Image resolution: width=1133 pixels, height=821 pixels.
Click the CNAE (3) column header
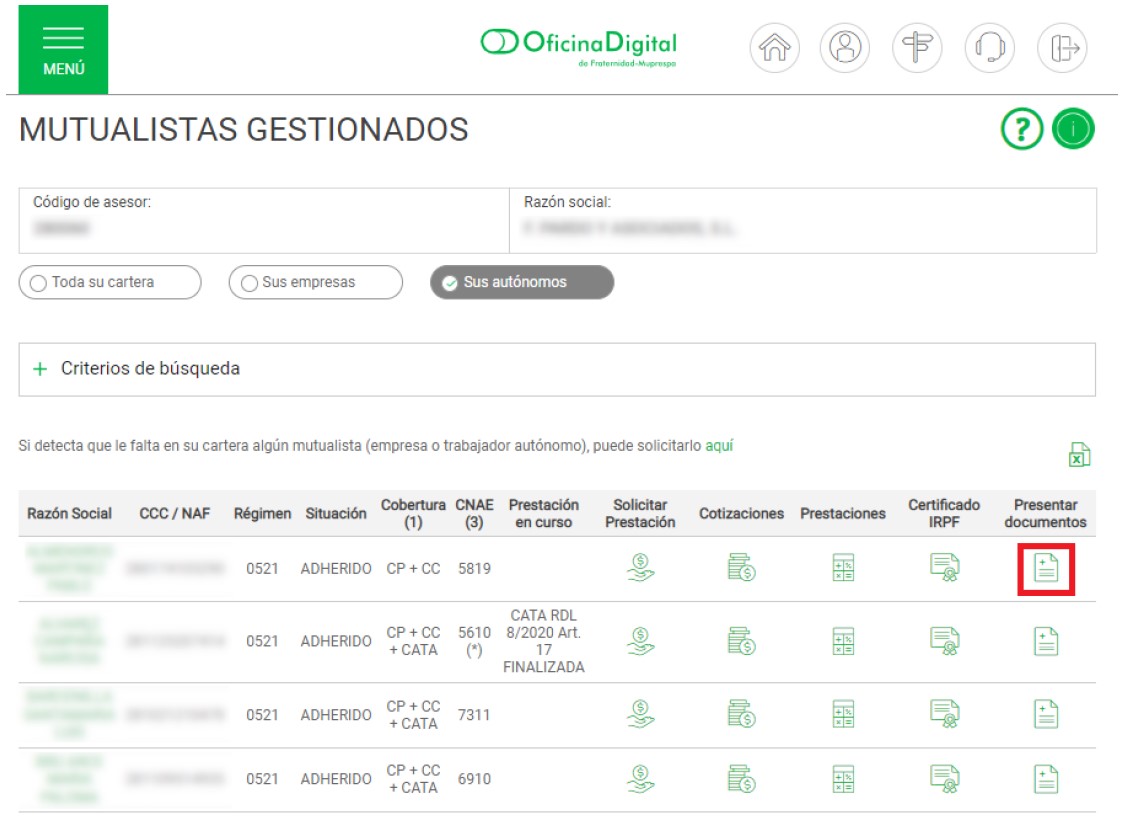pos(474,513)
